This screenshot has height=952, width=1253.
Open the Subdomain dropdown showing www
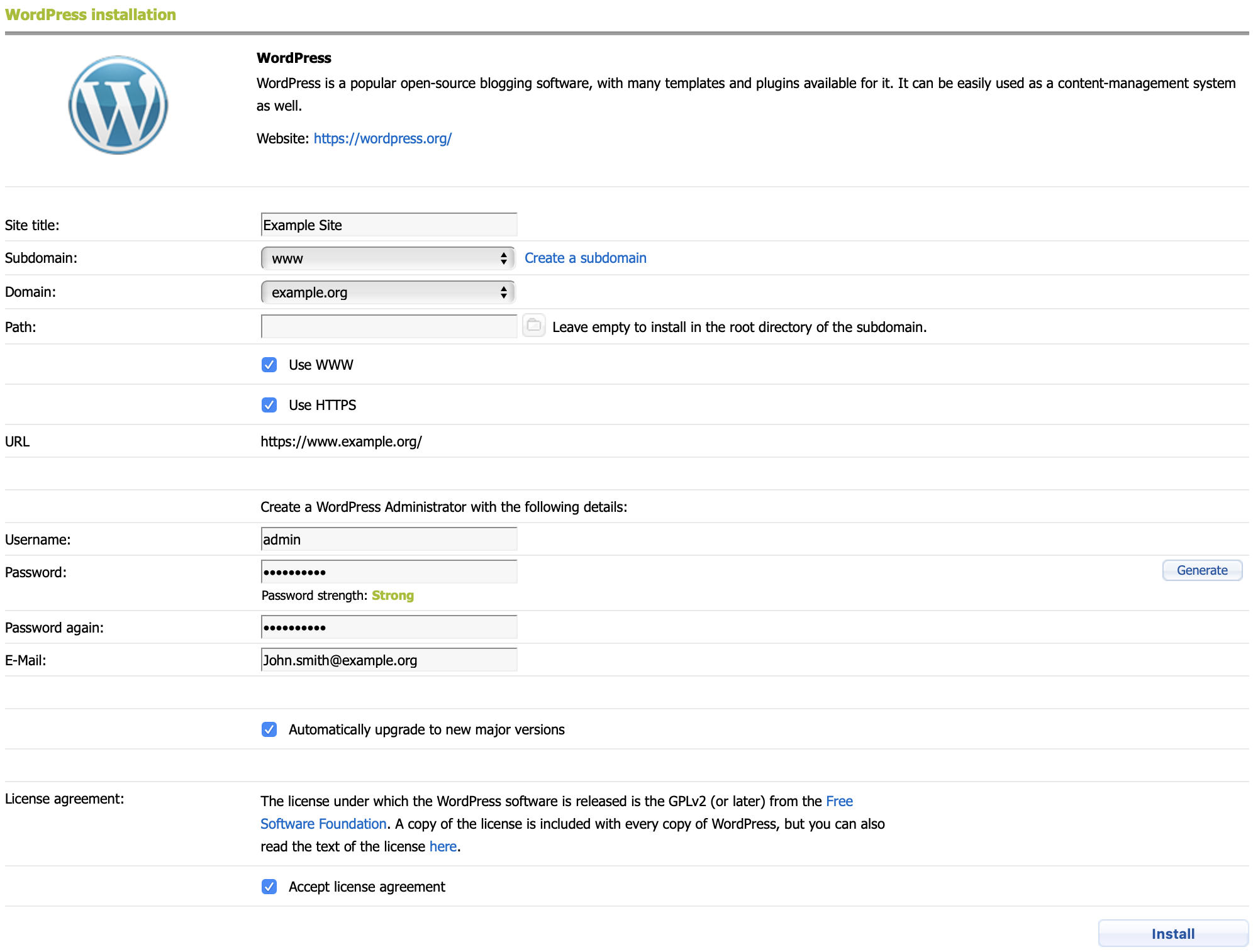(x=388, y=258)
